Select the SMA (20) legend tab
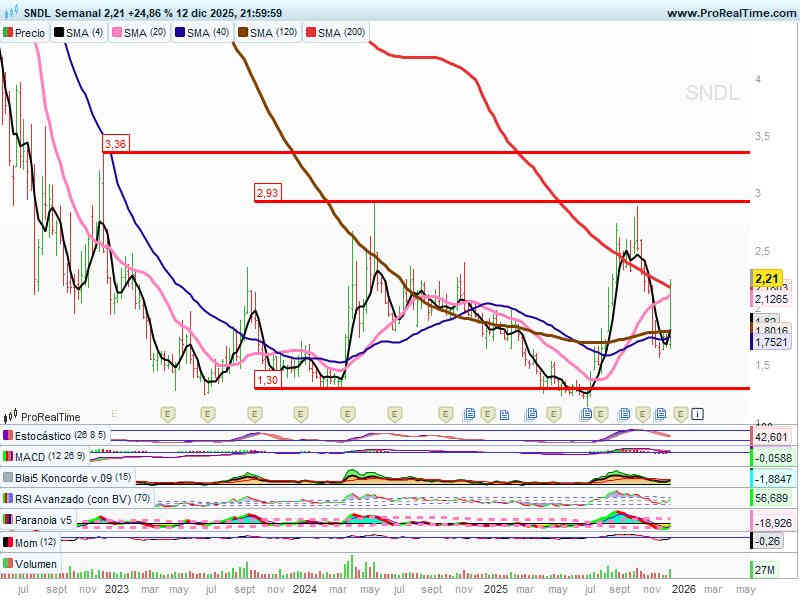 tap(138, 33)
